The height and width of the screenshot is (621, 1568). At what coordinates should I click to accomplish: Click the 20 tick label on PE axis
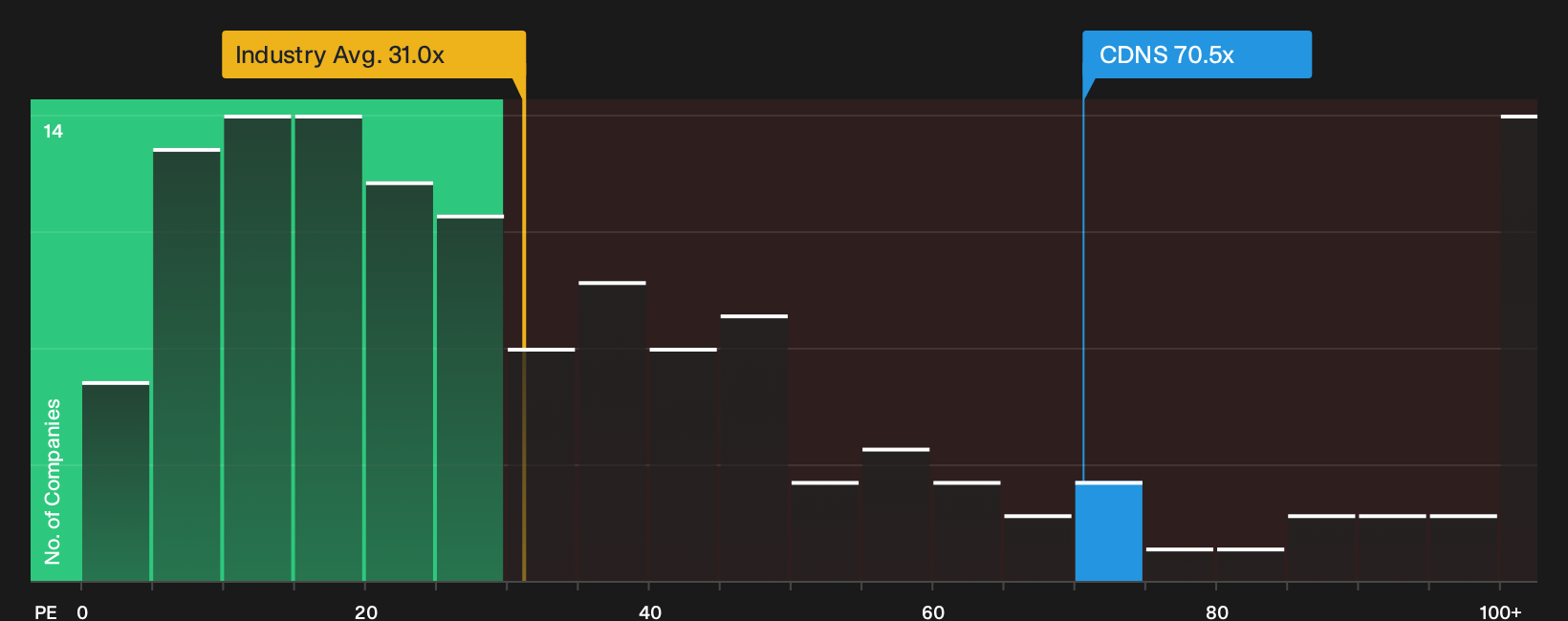[x=366, y=611]
